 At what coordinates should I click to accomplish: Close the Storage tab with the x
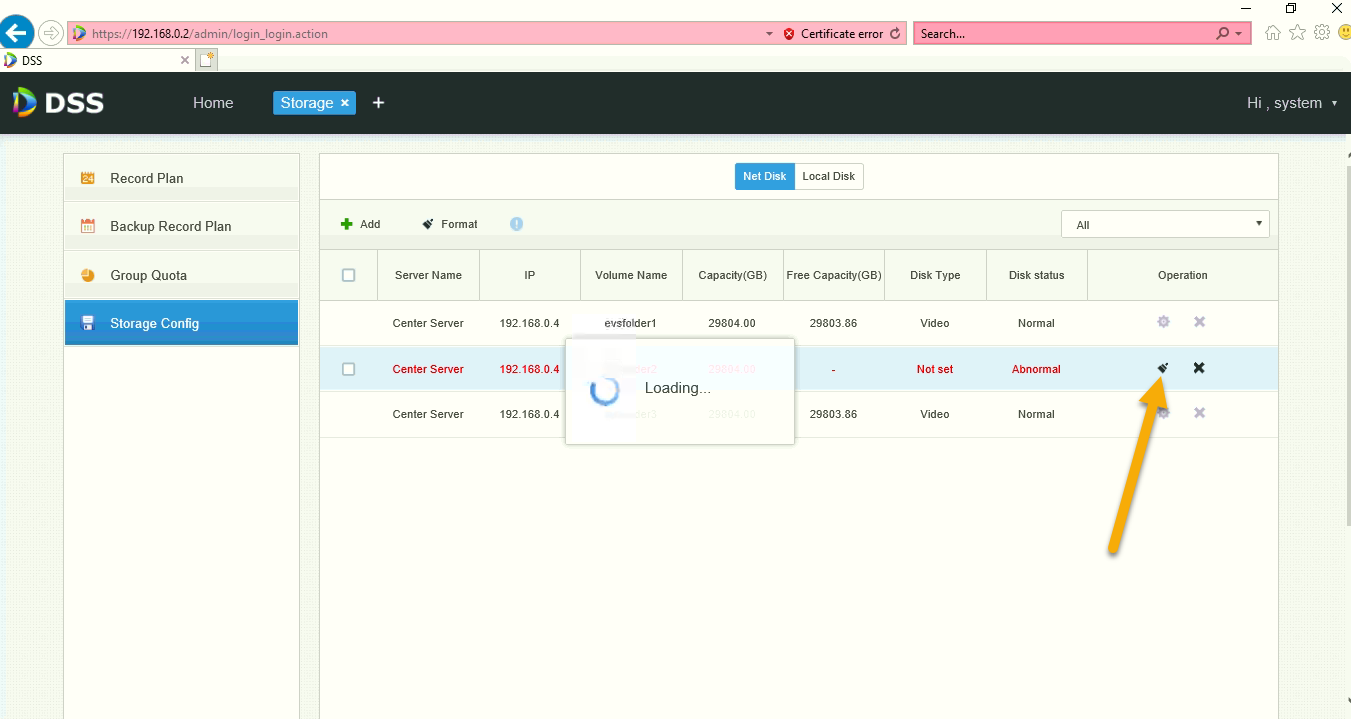tap(345, 102)
